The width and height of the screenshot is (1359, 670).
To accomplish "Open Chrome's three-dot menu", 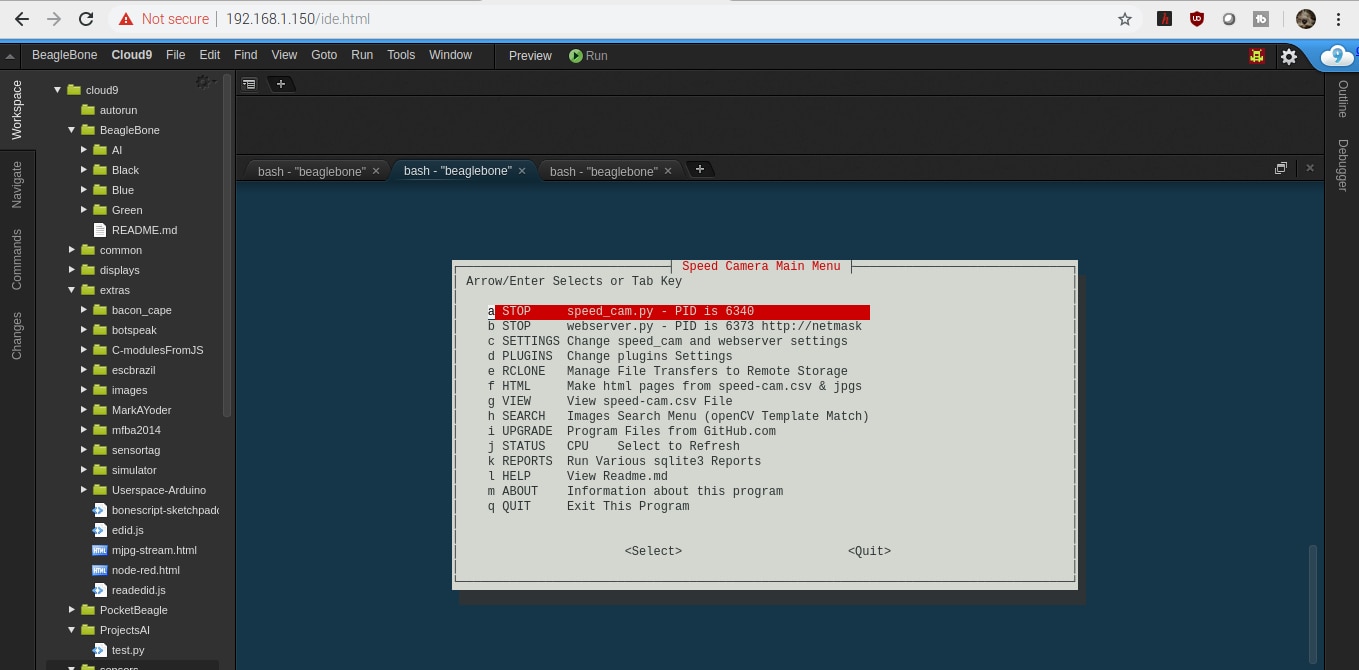I will click(1338, 19).
